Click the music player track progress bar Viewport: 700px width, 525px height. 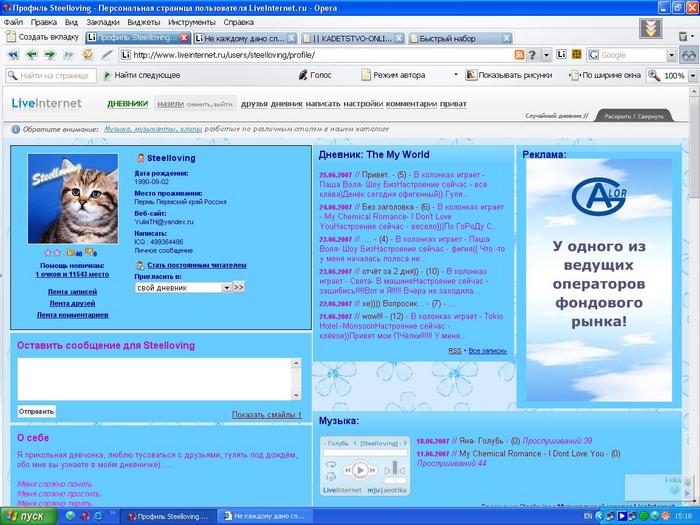pos(365,453)
